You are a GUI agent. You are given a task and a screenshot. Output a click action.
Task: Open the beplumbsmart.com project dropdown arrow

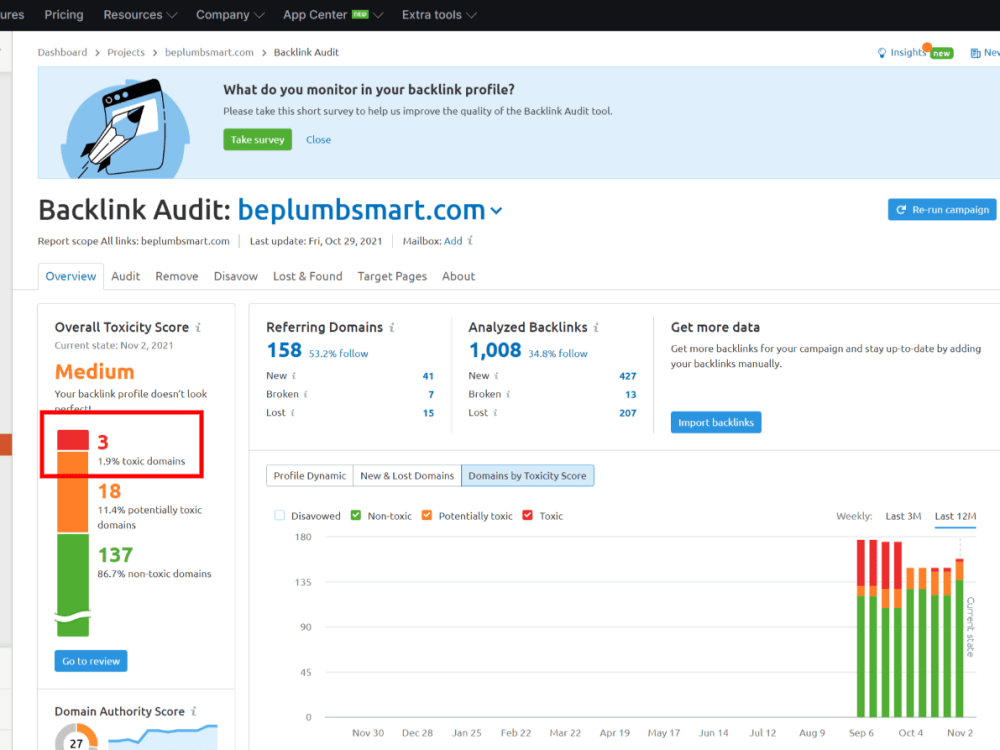(x=496, y=211)
